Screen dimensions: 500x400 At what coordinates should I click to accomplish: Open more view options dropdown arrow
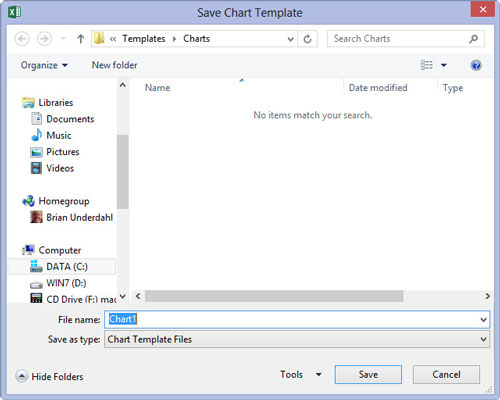(x=444, y=65)
